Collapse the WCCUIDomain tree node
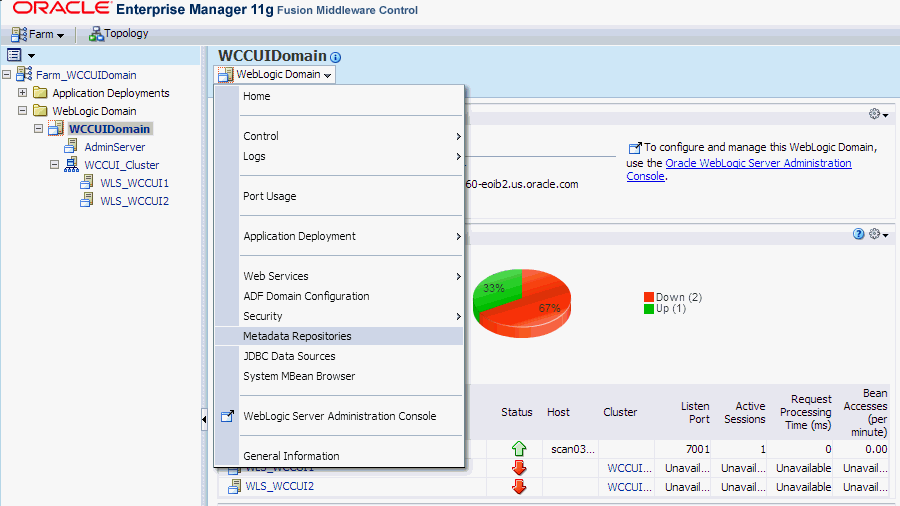Screen dimensions: 900x506 pyautogui.click(x=38, y=129)
